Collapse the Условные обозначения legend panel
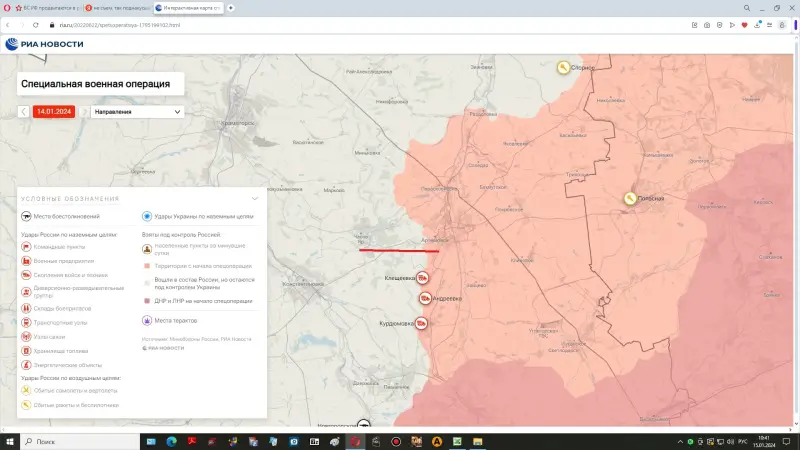800x450 pixels. [255, 198]
